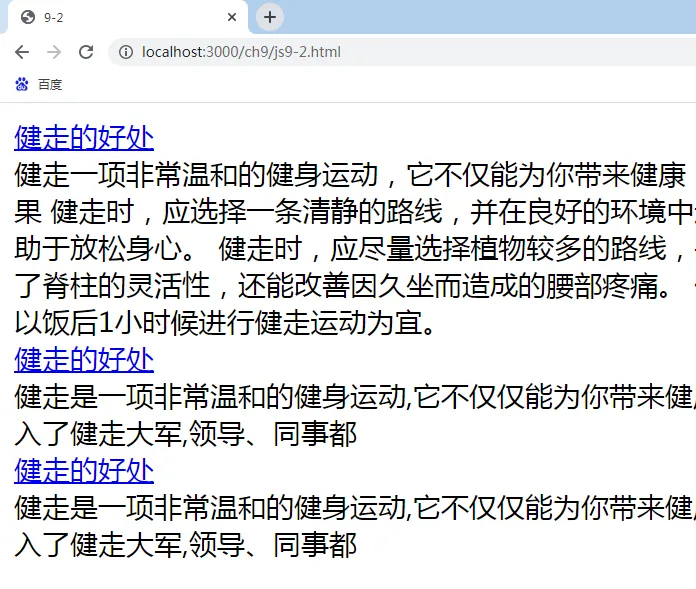Open a new tab with the plus button

point(270,17)
